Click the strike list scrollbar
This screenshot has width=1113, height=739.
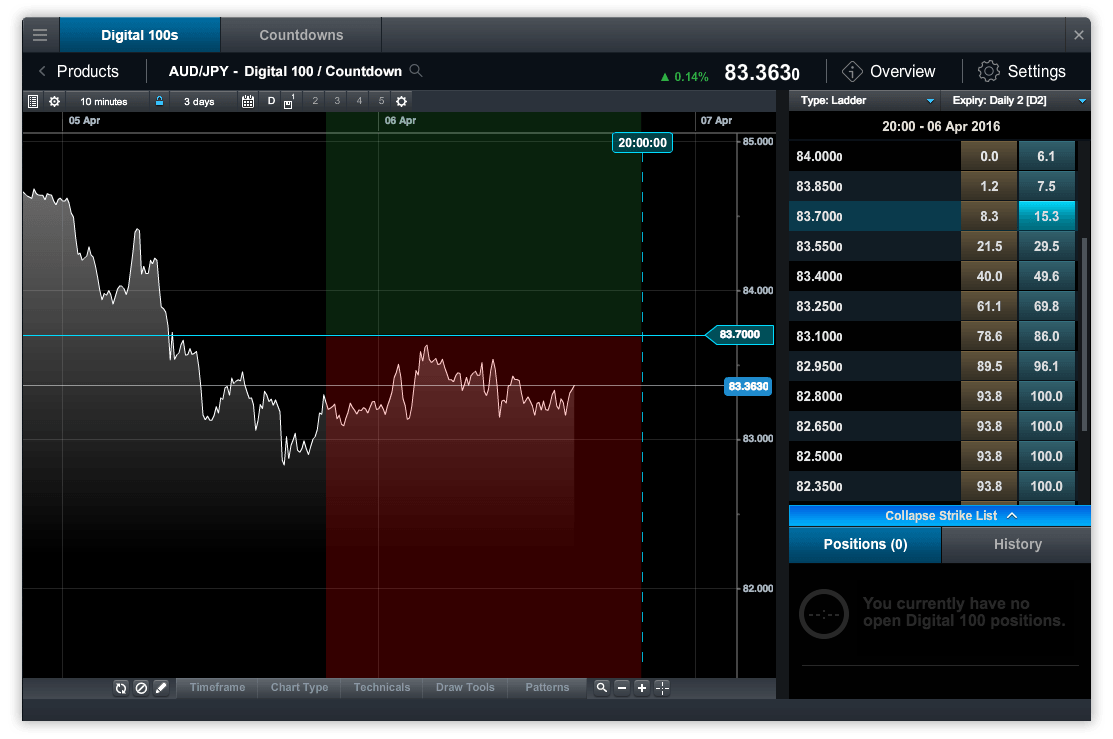(1084, 334)
